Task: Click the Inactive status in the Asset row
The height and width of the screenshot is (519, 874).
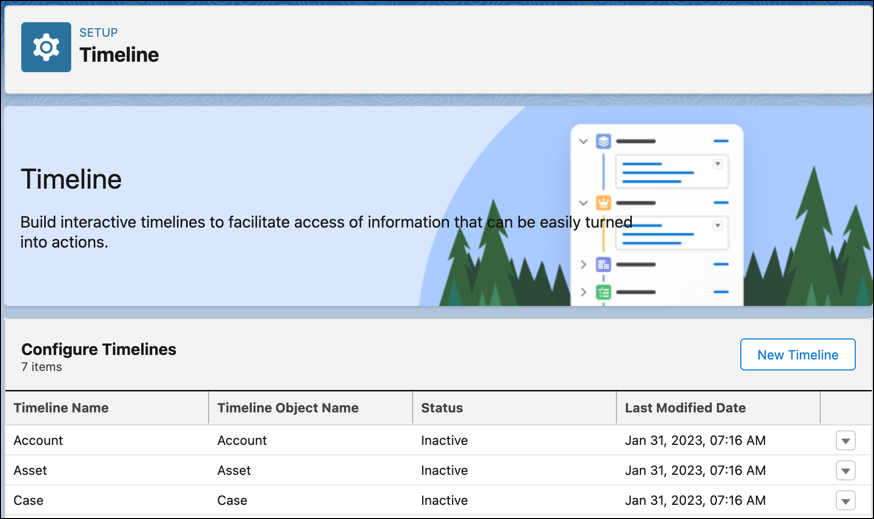Action: tap(444, 471)
